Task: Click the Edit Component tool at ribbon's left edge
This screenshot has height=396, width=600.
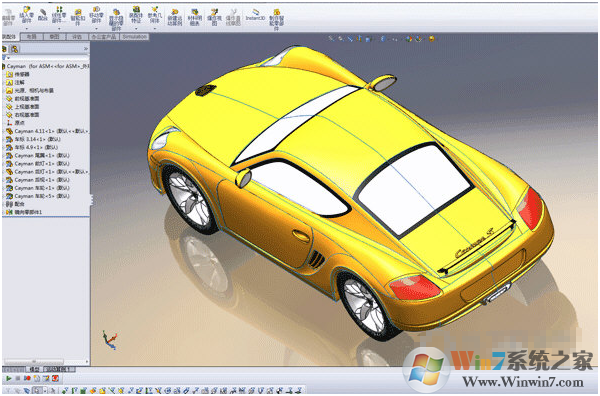Action: (x=8, y=18)
